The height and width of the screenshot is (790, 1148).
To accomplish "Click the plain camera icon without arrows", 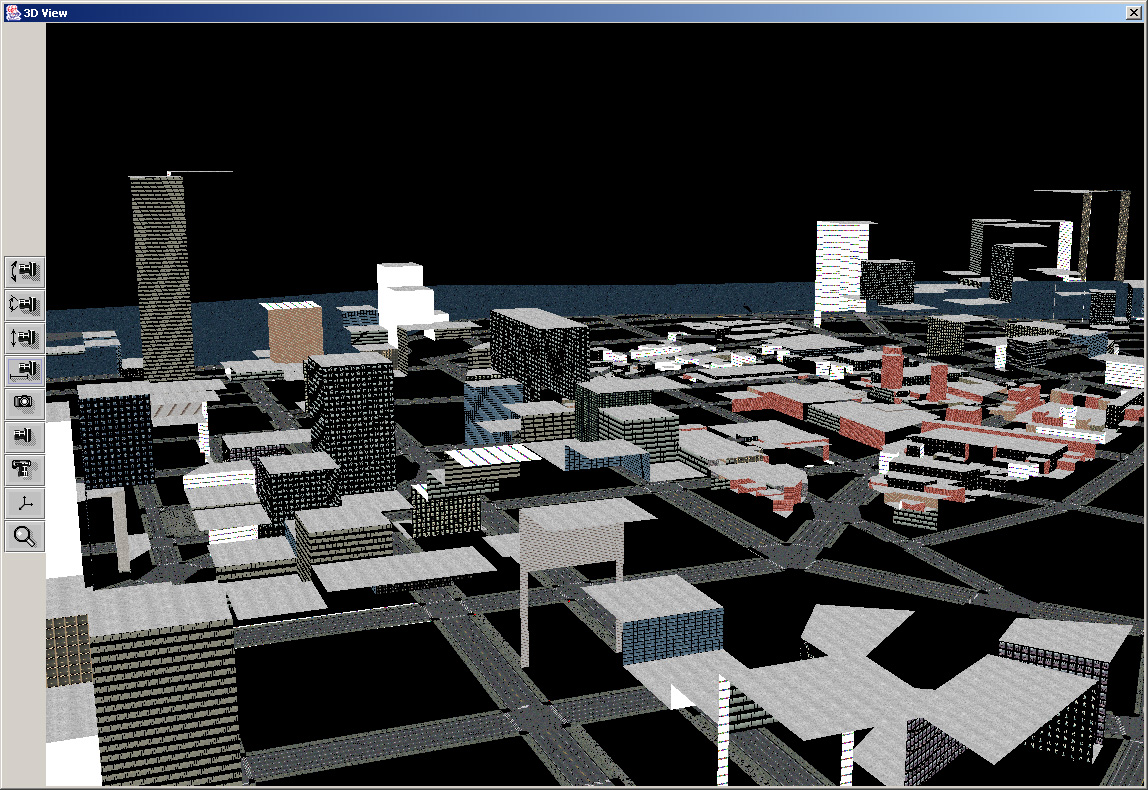I will tap(24, 436).
